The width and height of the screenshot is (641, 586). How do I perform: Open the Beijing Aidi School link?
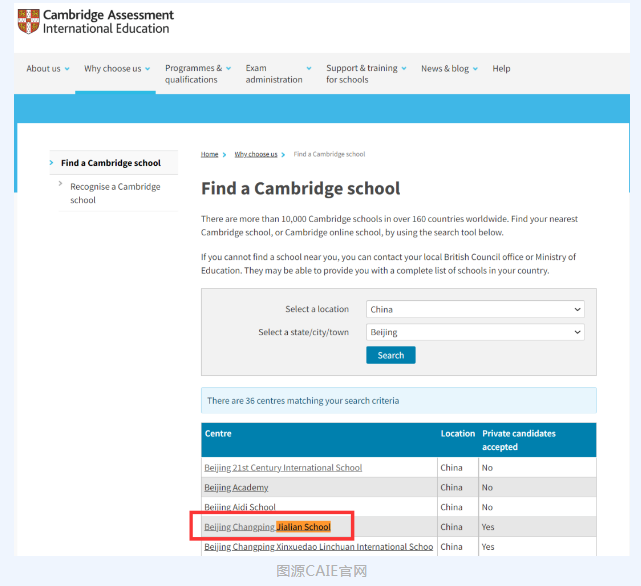coord(240,507)
